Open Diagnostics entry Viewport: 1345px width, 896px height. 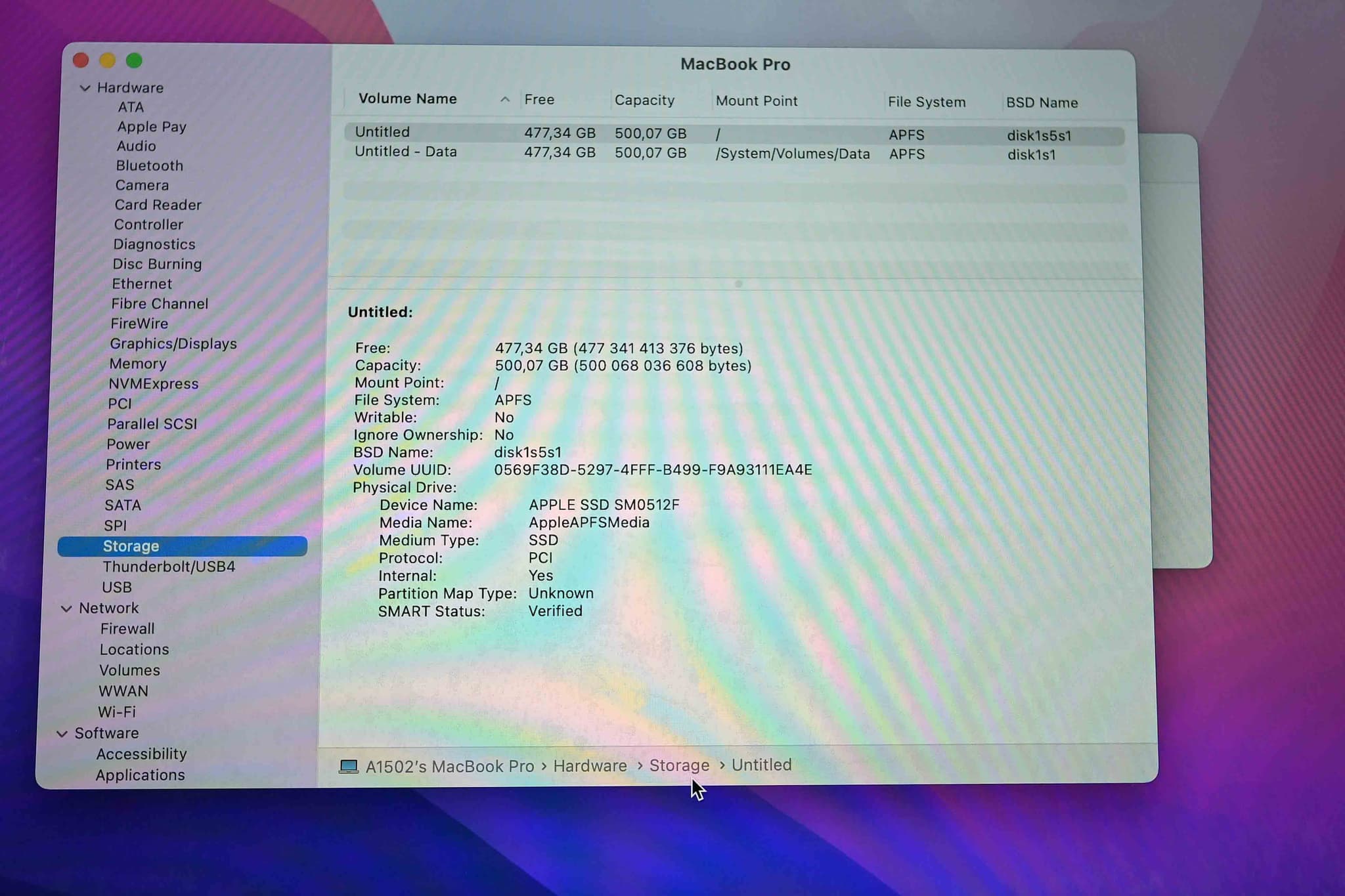pyautogui.click(x=154, y=245)
